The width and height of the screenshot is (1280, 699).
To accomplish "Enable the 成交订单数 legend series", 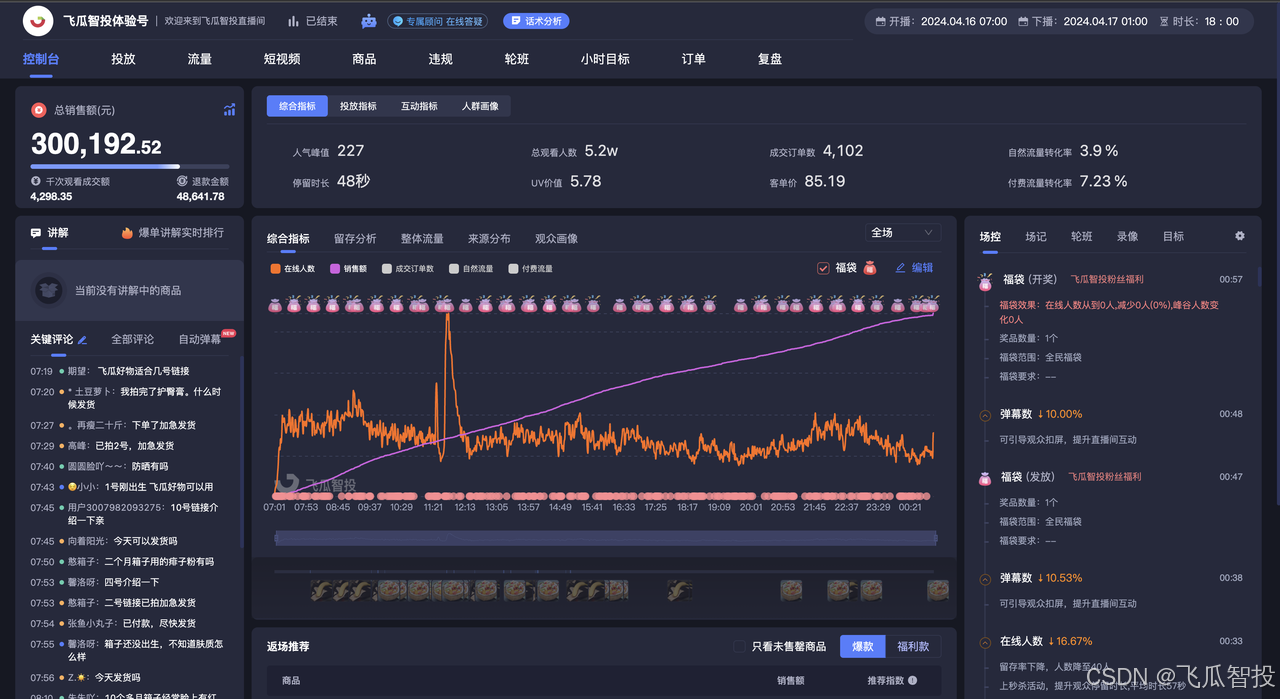I will [x=409, y=268].
